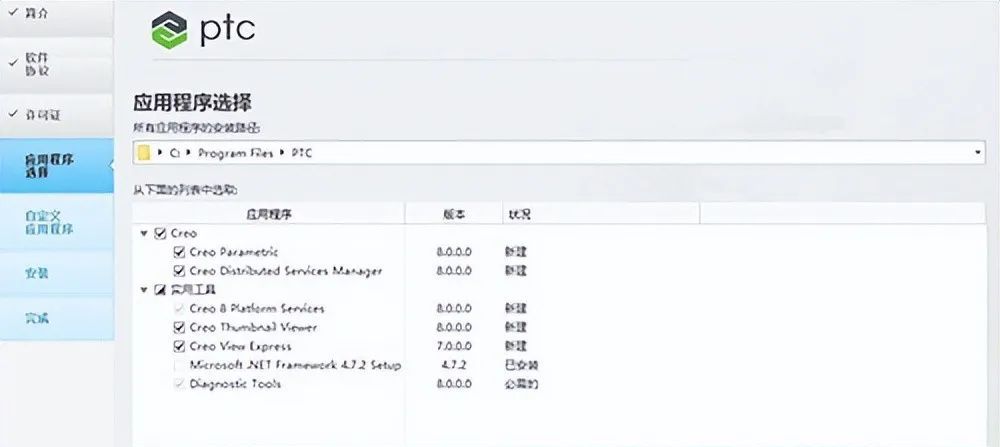Click the arrow before Program Files in path
The image size is (1000, 447).
(189, 153)
